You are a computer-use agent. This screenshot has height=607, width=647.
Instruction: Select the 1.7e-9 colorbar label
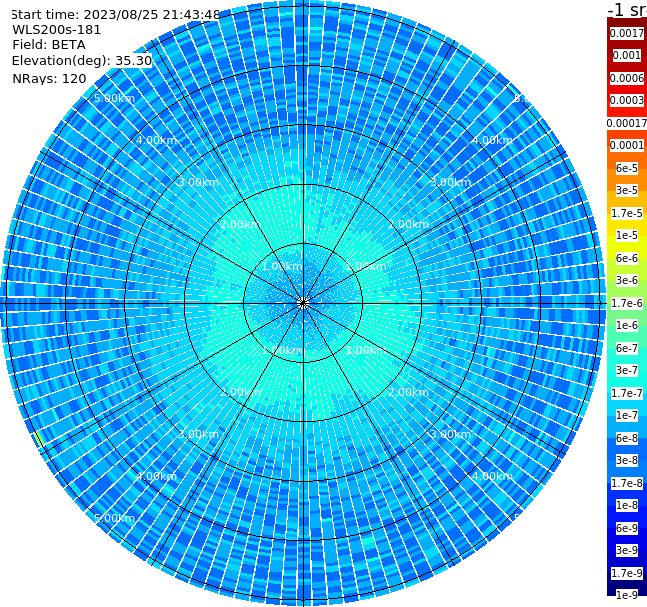click(627, 573)
